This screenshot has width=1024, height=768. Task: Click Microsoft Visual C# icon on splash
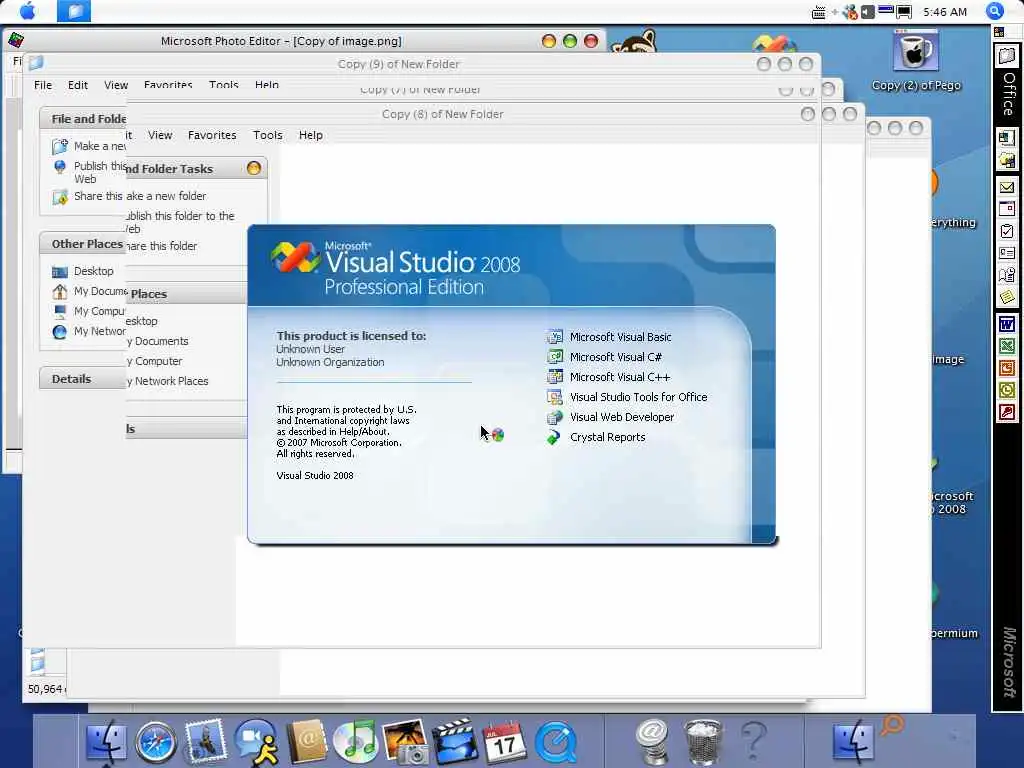[554, 357]
